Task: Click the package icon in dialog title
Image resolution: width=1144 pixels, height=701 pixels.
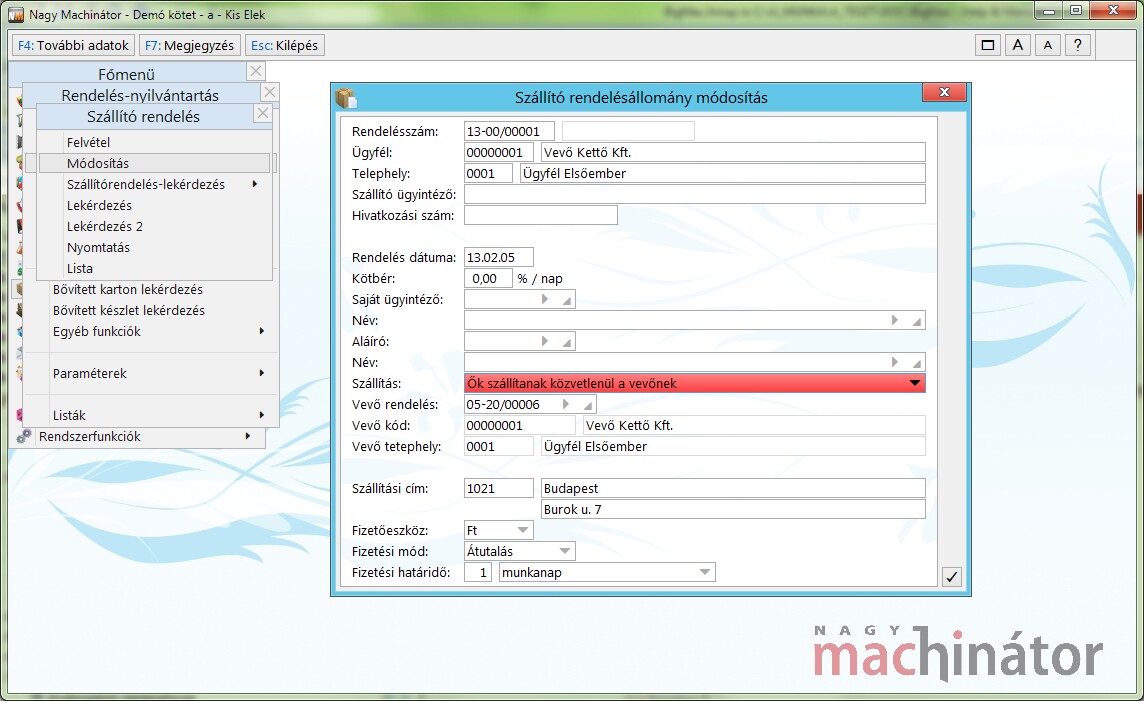Action: point(345,97)
